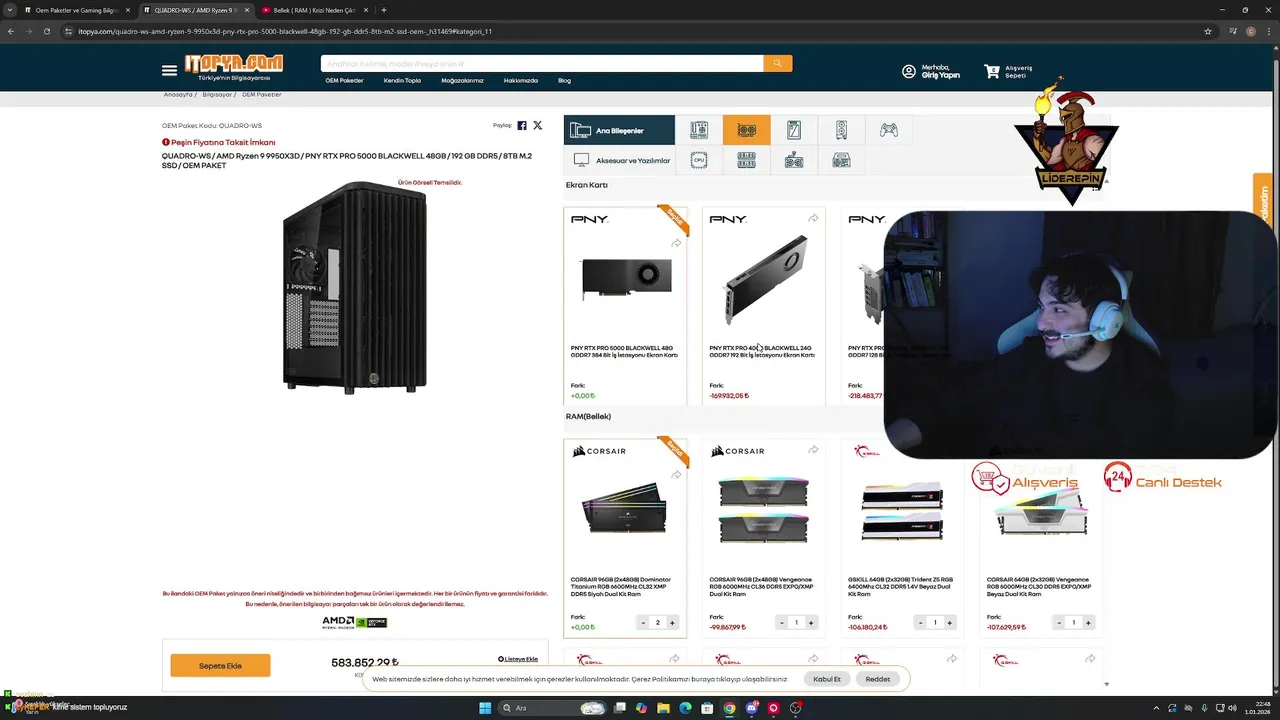1280x720 pixels.
Task: Click share arrow on PNY RTX PRO 5000 card
Action: (676, 243)
